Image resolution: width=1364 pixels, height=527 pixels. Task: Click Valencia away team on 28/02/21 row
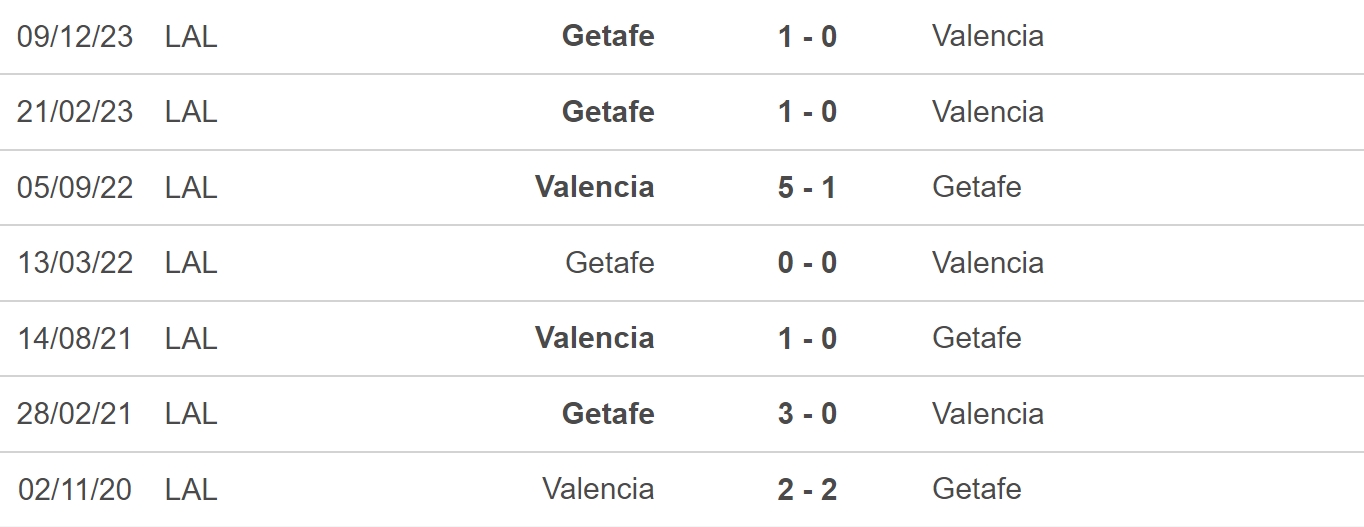988,413
